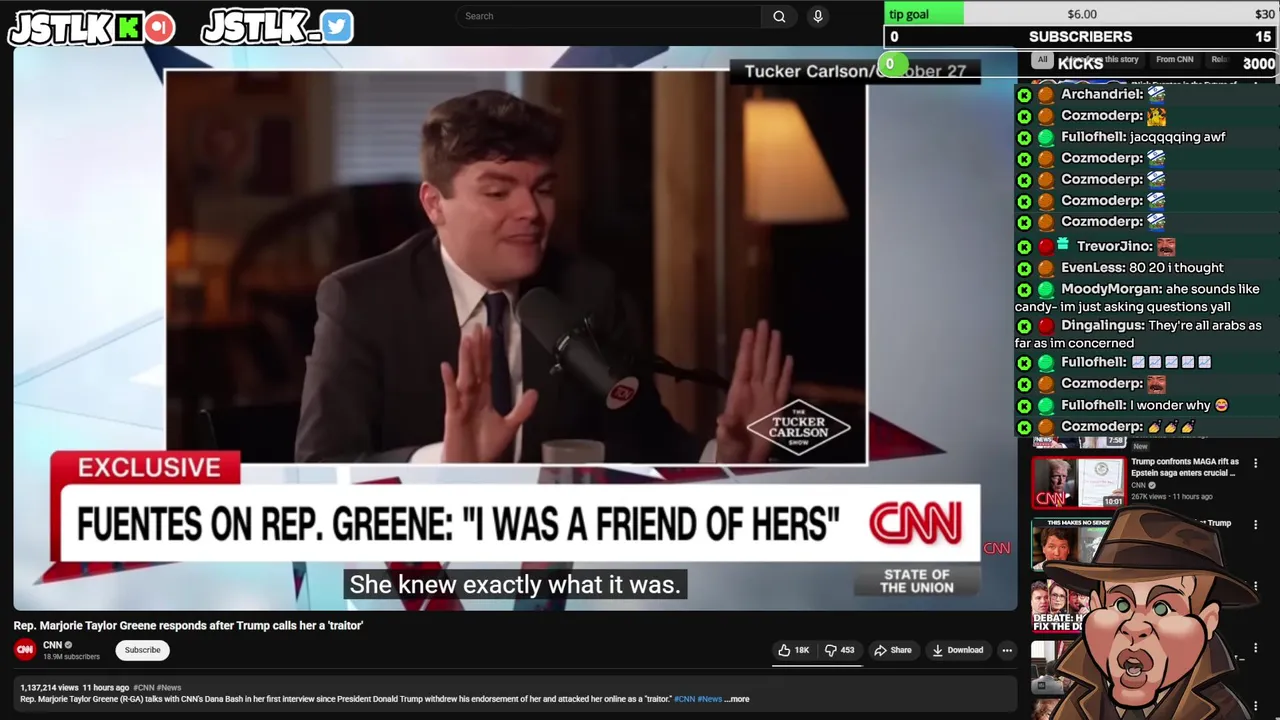Click the username 'Archandriel:' in chat
This screenshot has width=1280, height=720.
pyautogui.click(x=1102, y=94)
